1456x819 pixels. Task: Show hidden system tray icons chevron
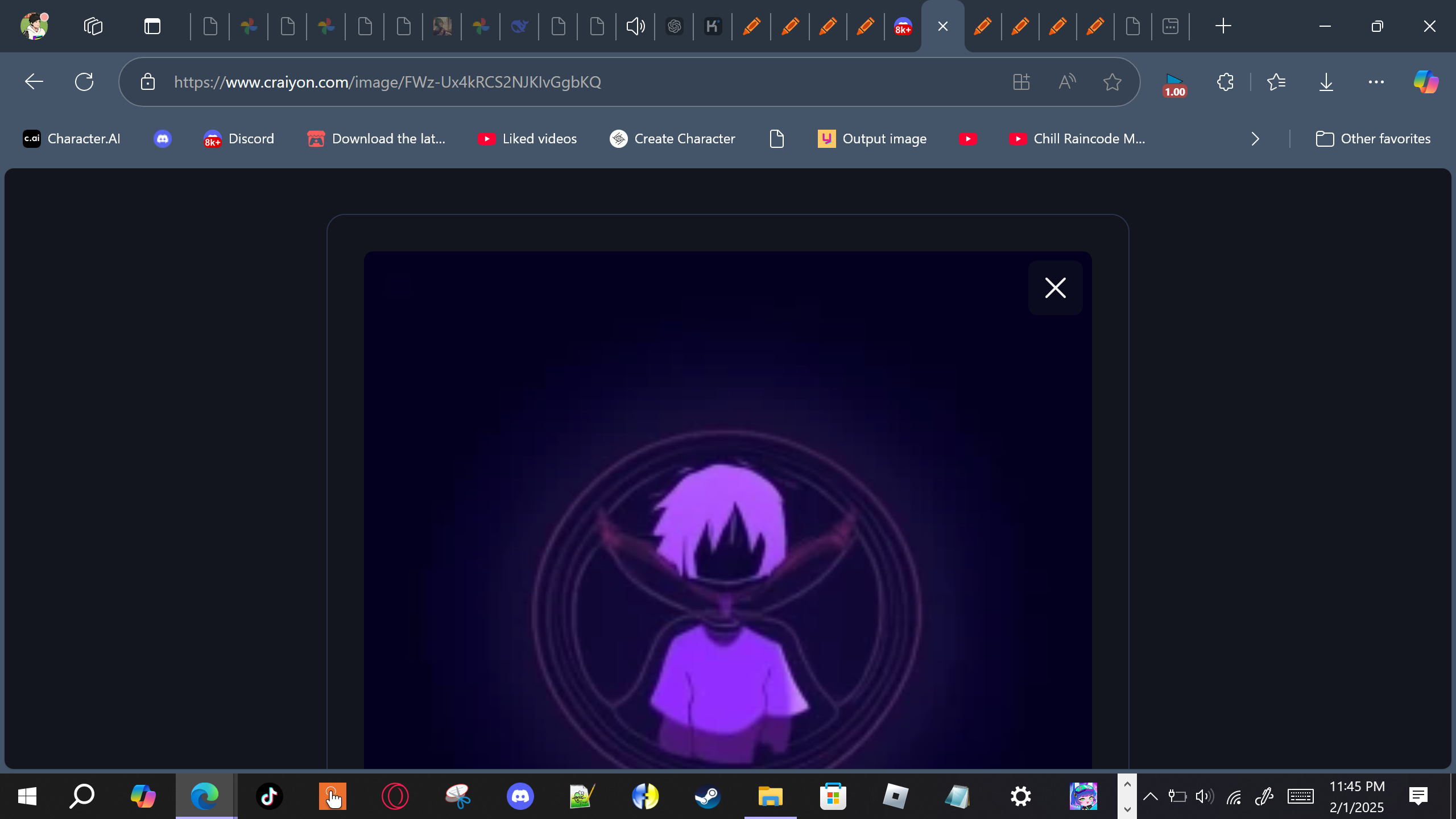pyautogui.click(x=1150, y=796)
